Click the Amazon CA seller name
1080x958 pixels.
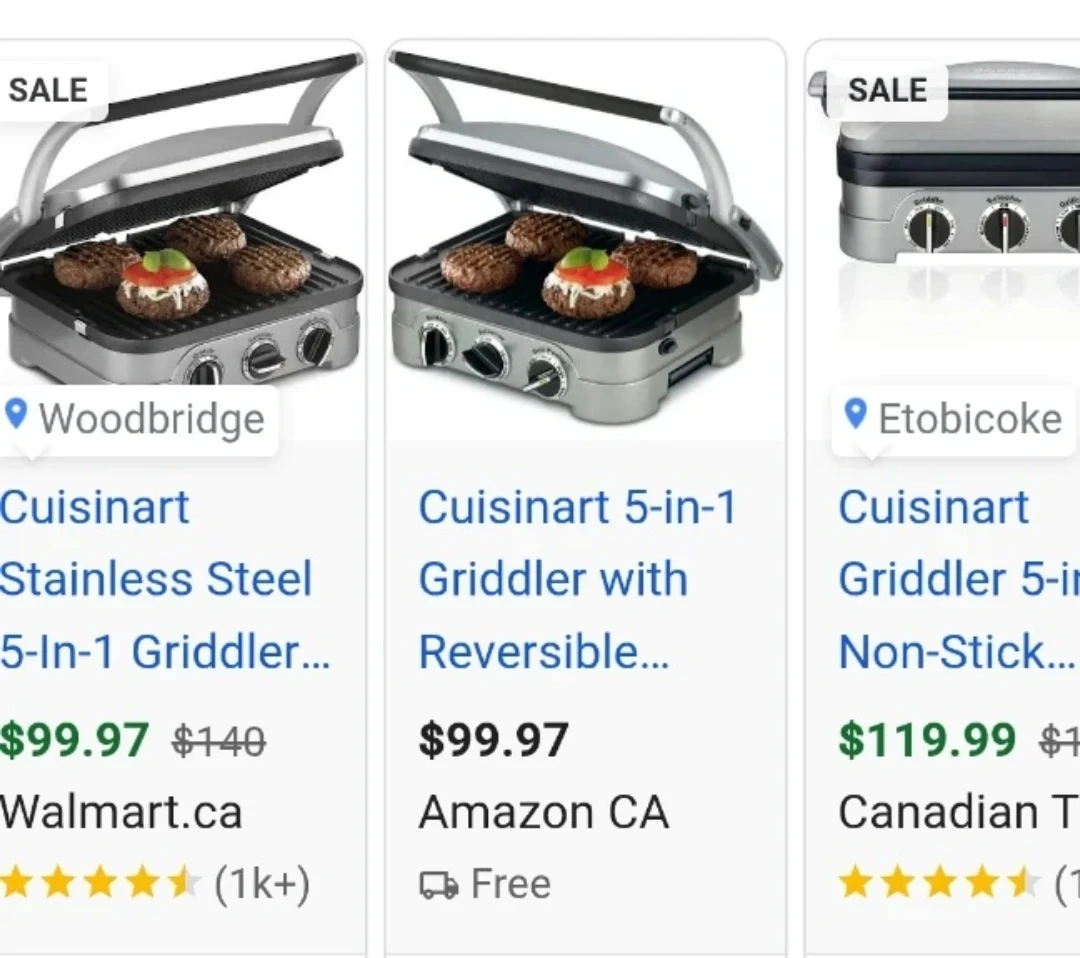coord(543,812)
